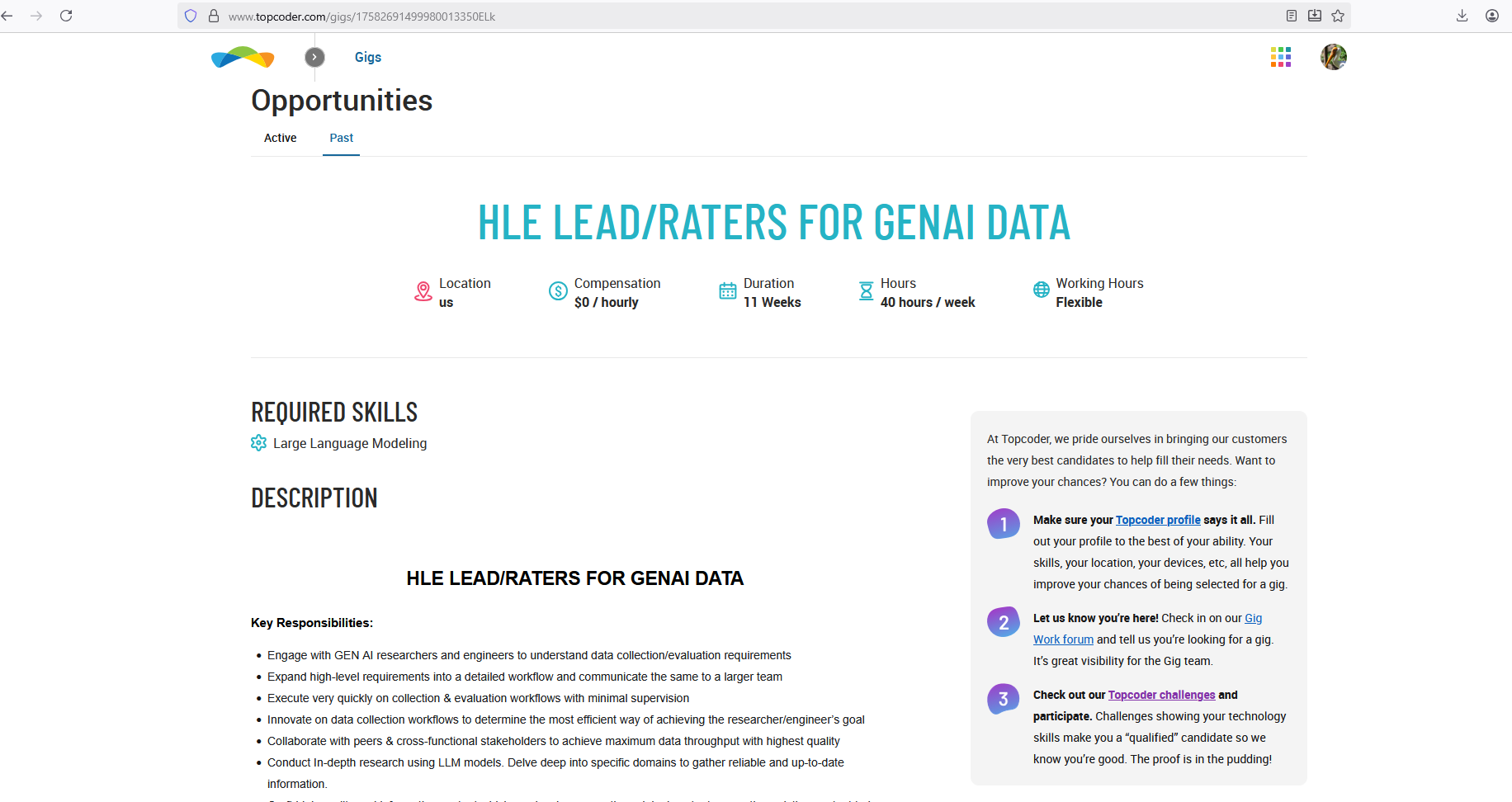Click the browser address bar URL
1512x802 pixels.
point(361,17)
